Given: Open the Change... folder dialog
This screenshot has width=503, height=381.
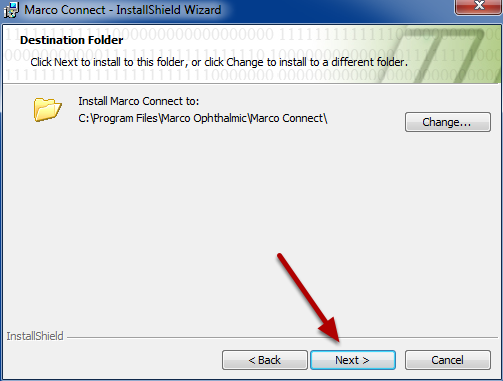Looking at the screenshot, I should (448, 122).
